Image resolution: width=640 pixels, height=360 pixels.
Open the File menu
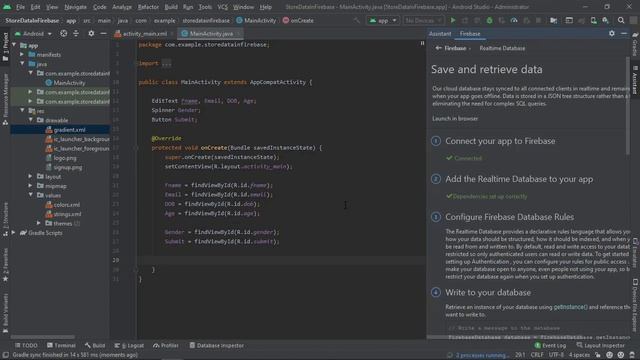(x=20, y=7)
